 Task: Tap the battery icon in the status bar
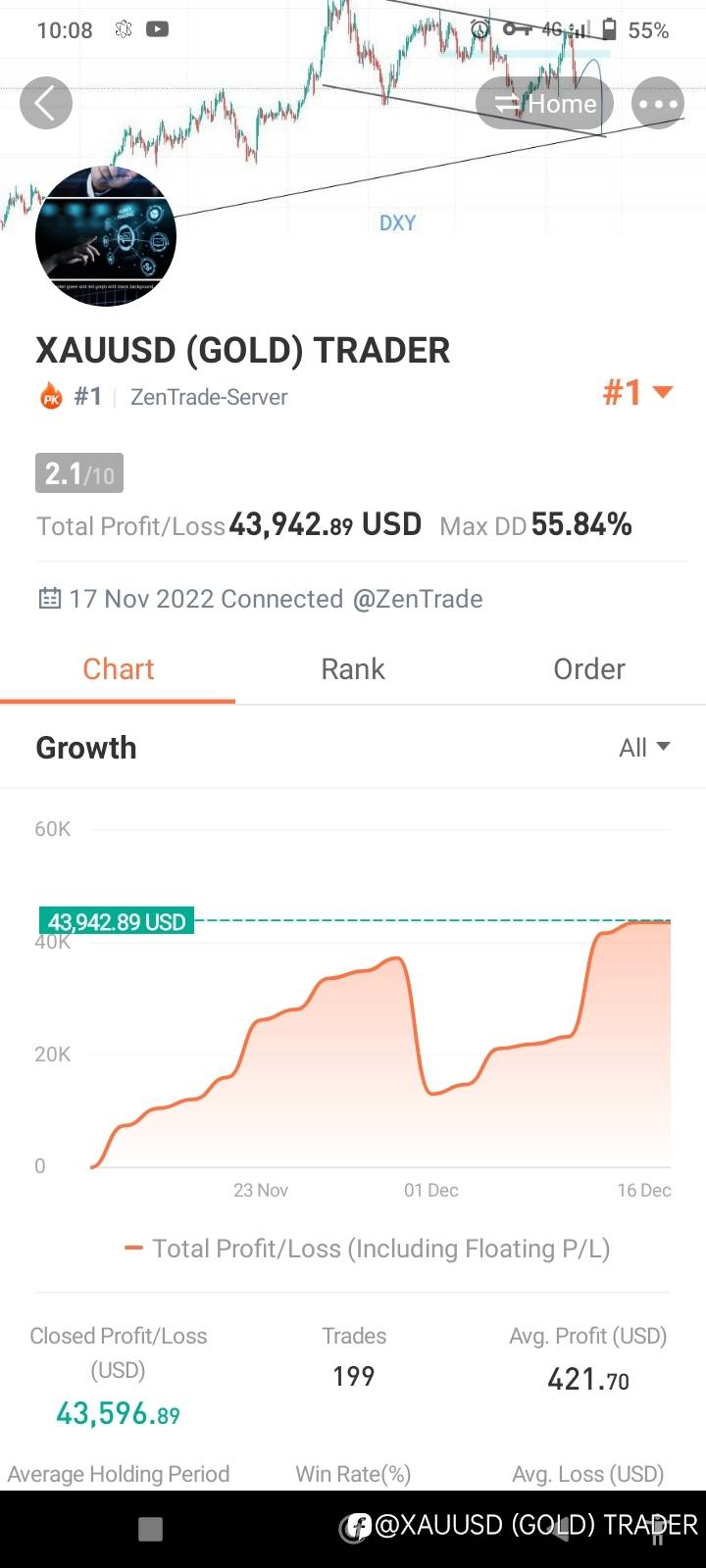[610, 29]
